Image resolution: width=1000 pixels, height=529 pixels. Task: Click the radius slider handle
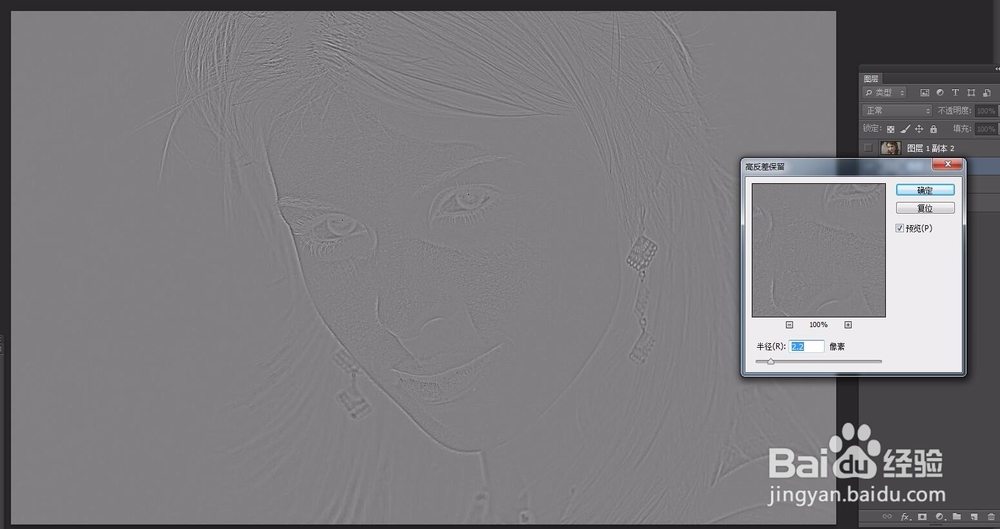point(770,362)
